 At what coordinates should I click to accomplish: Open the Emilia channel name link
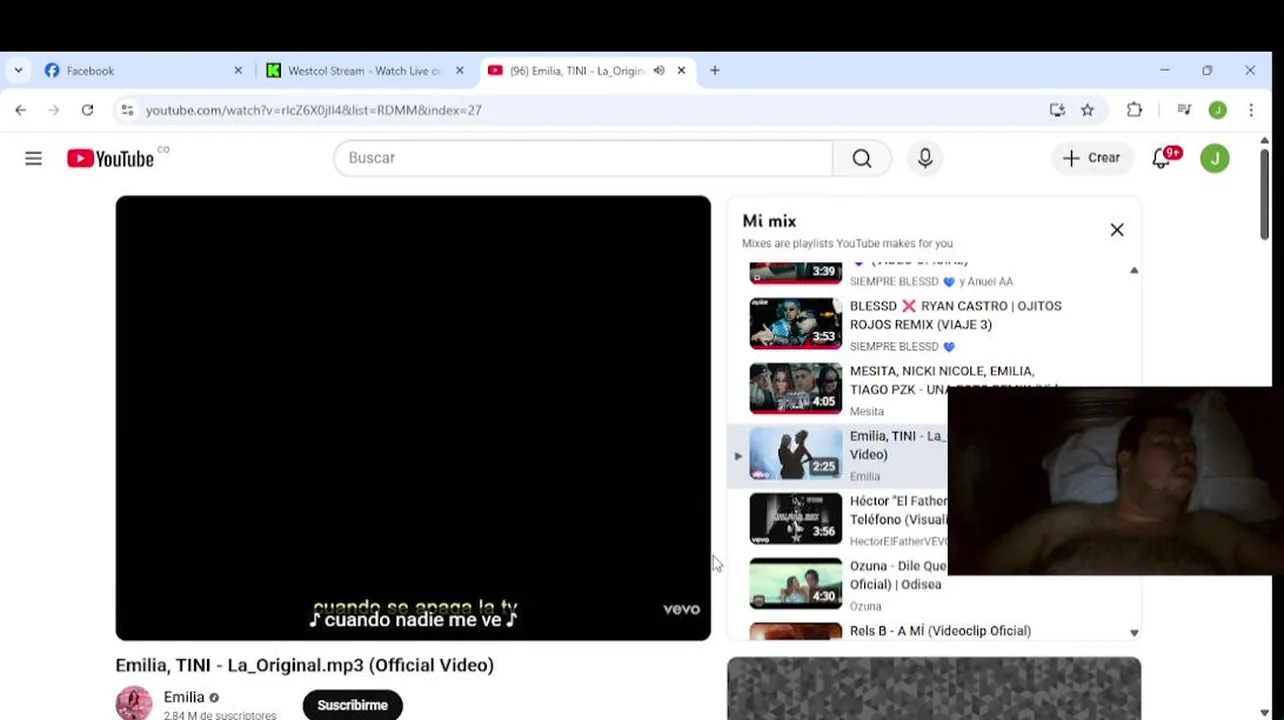[184, 697]
